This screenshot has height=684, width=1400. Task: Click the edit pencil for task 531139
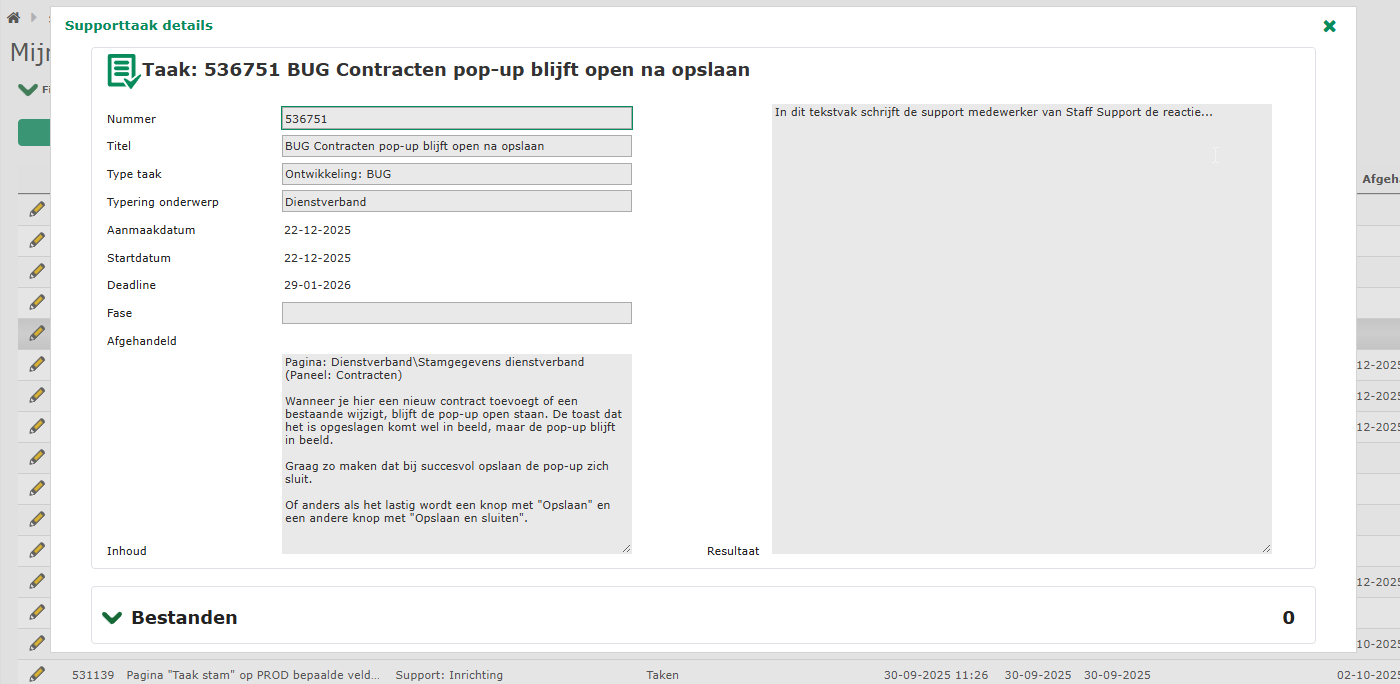37,674
